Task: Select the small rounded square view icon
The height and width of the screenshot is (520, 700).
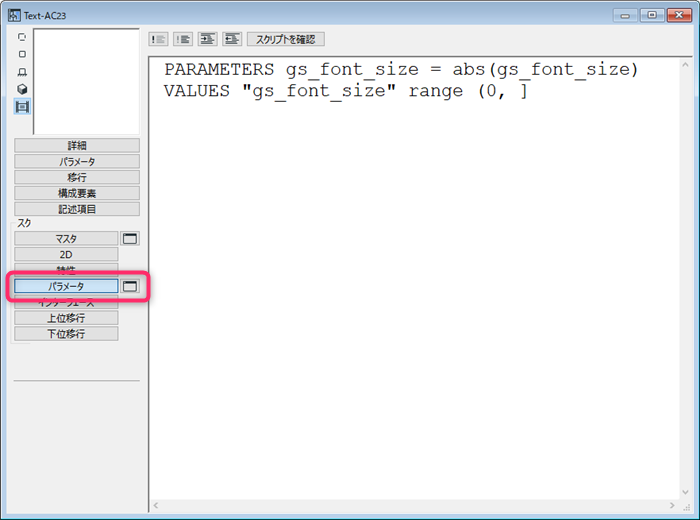Action: [22, 54]
